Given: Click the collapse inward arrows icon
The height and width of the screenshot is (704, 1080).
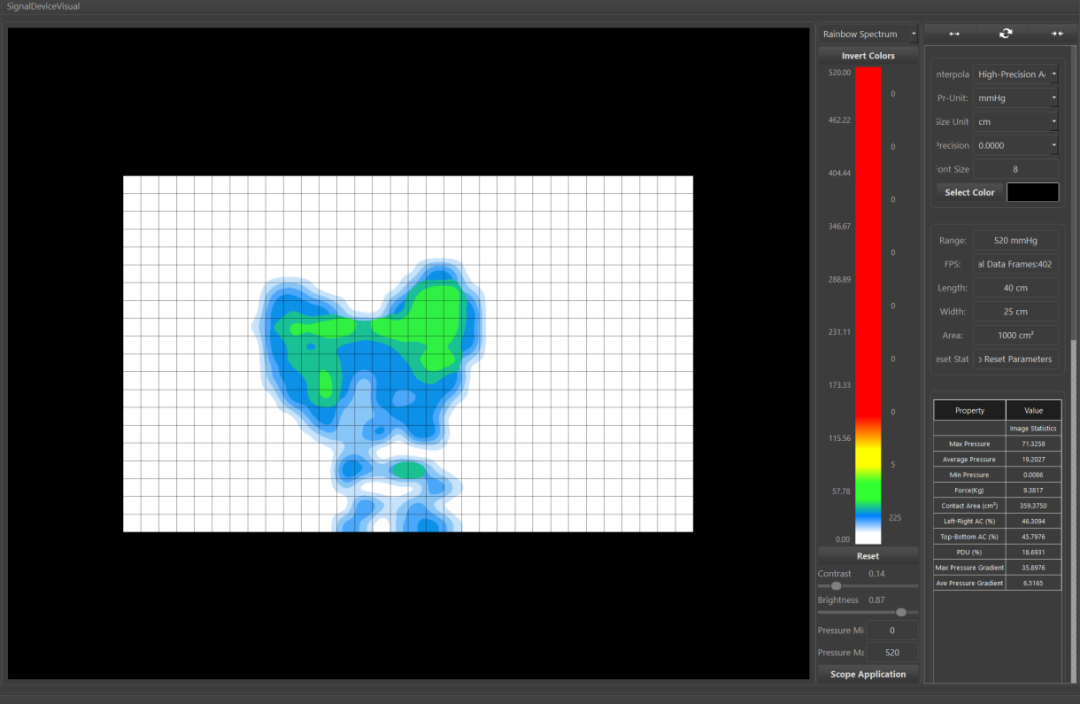Looking at the screenshot, I should click(1057, 34).
